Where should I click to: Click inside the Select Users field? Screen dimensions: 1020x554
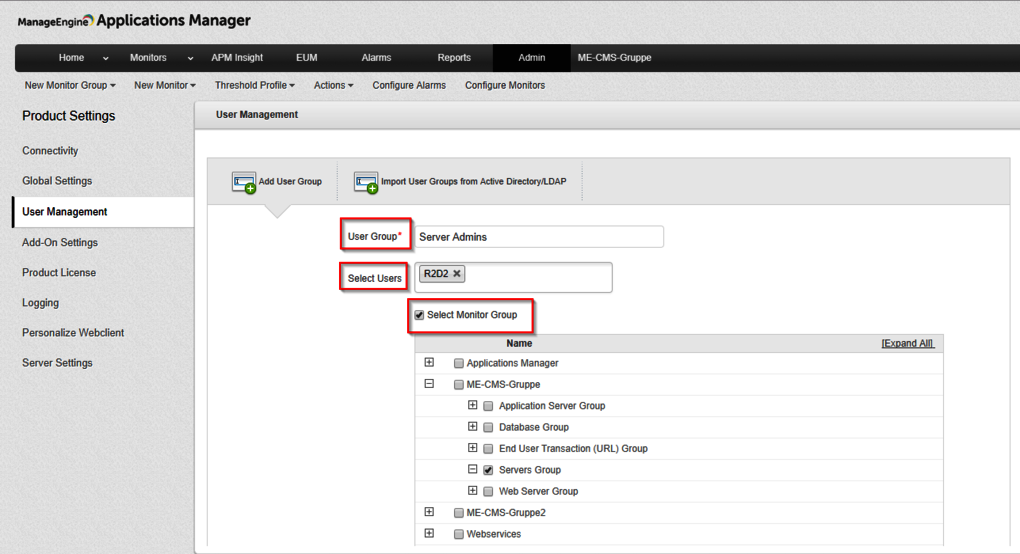pyautogui.click(x=513, y=278)
